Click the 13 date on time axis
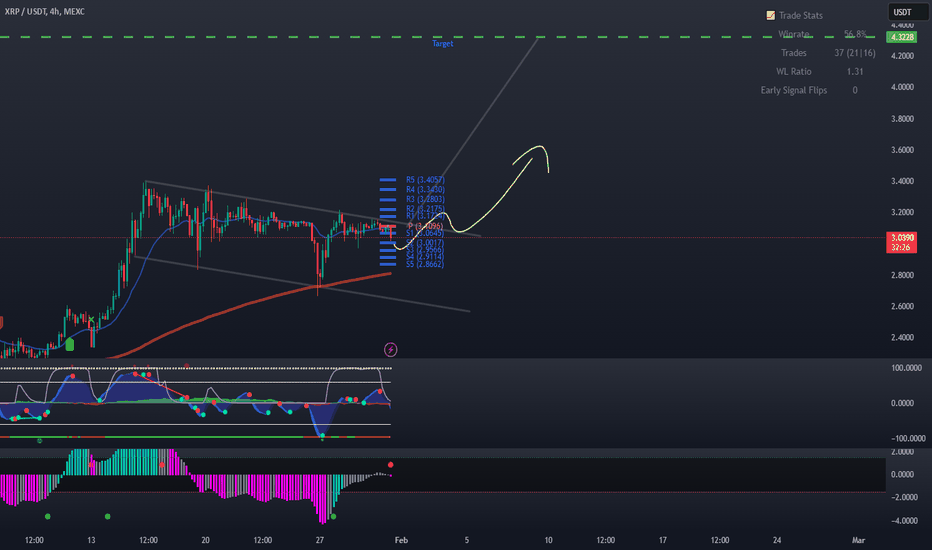Image resolution: width=932 pixels, height=550 pixels. coord(91,540)
